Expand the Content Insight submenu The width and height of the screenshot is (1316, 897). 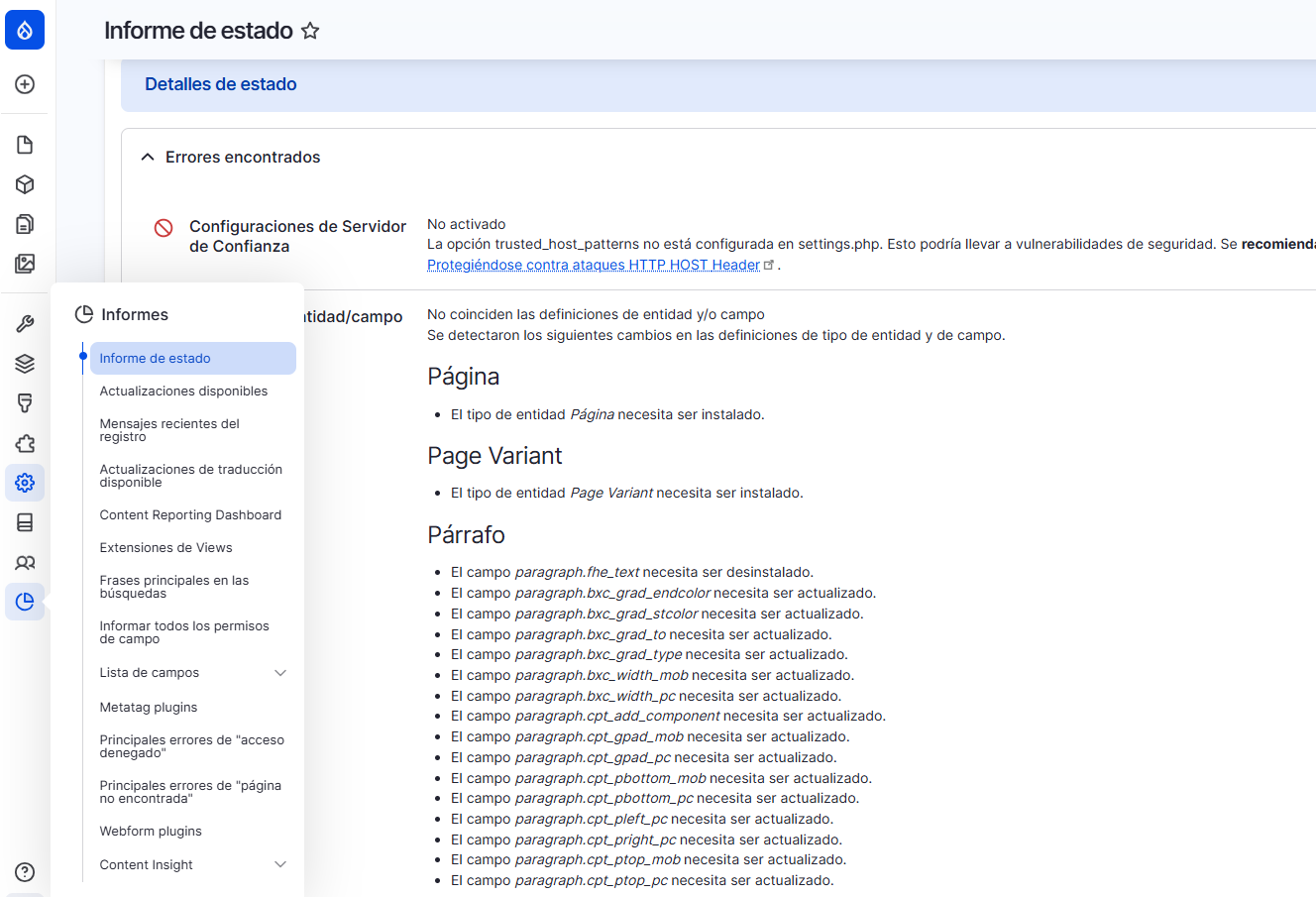pyautogui.click(x=280, y=864)
